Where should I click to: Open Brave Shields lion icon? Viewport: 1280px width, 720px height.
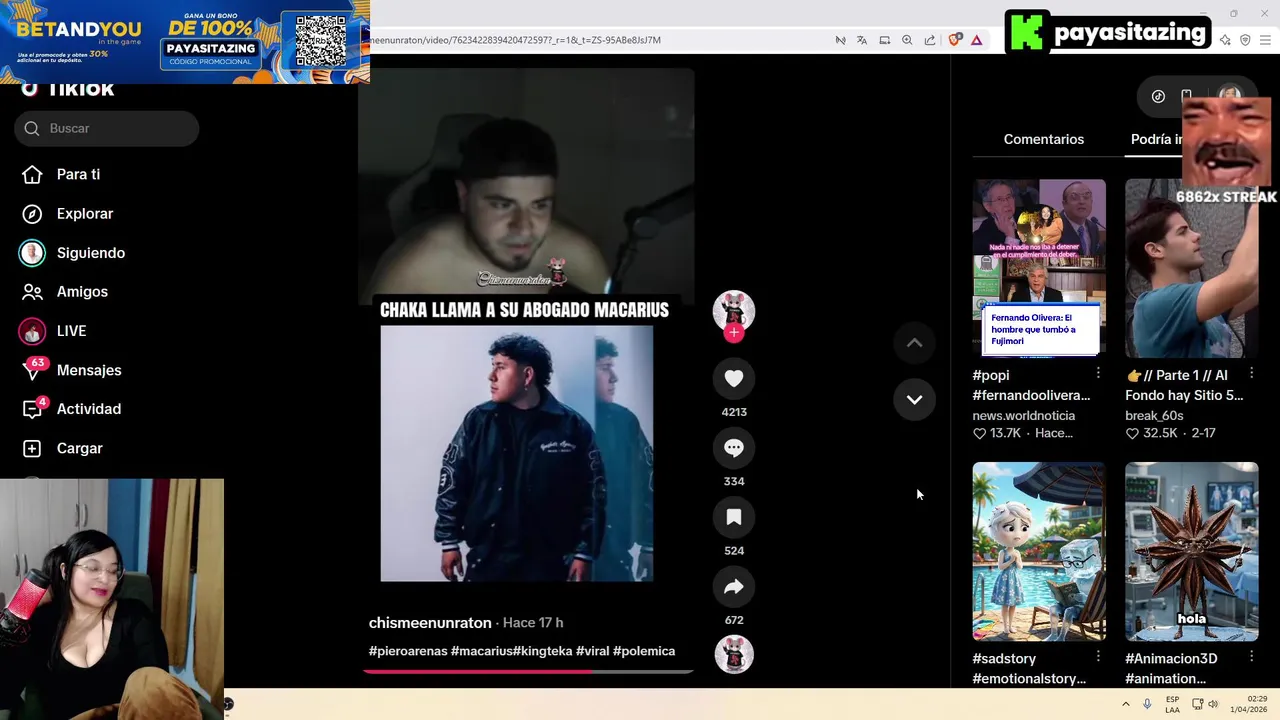(954, 40)
